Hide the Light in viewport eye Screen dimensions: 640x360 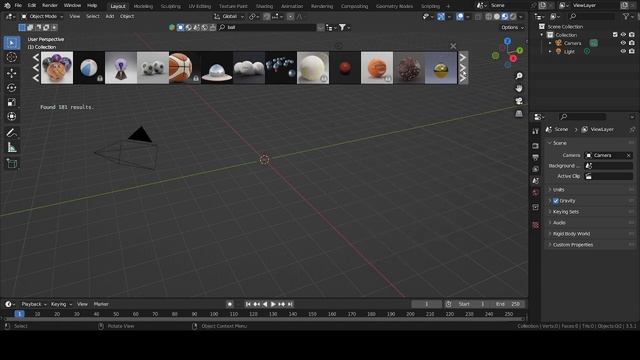point(623,51)
